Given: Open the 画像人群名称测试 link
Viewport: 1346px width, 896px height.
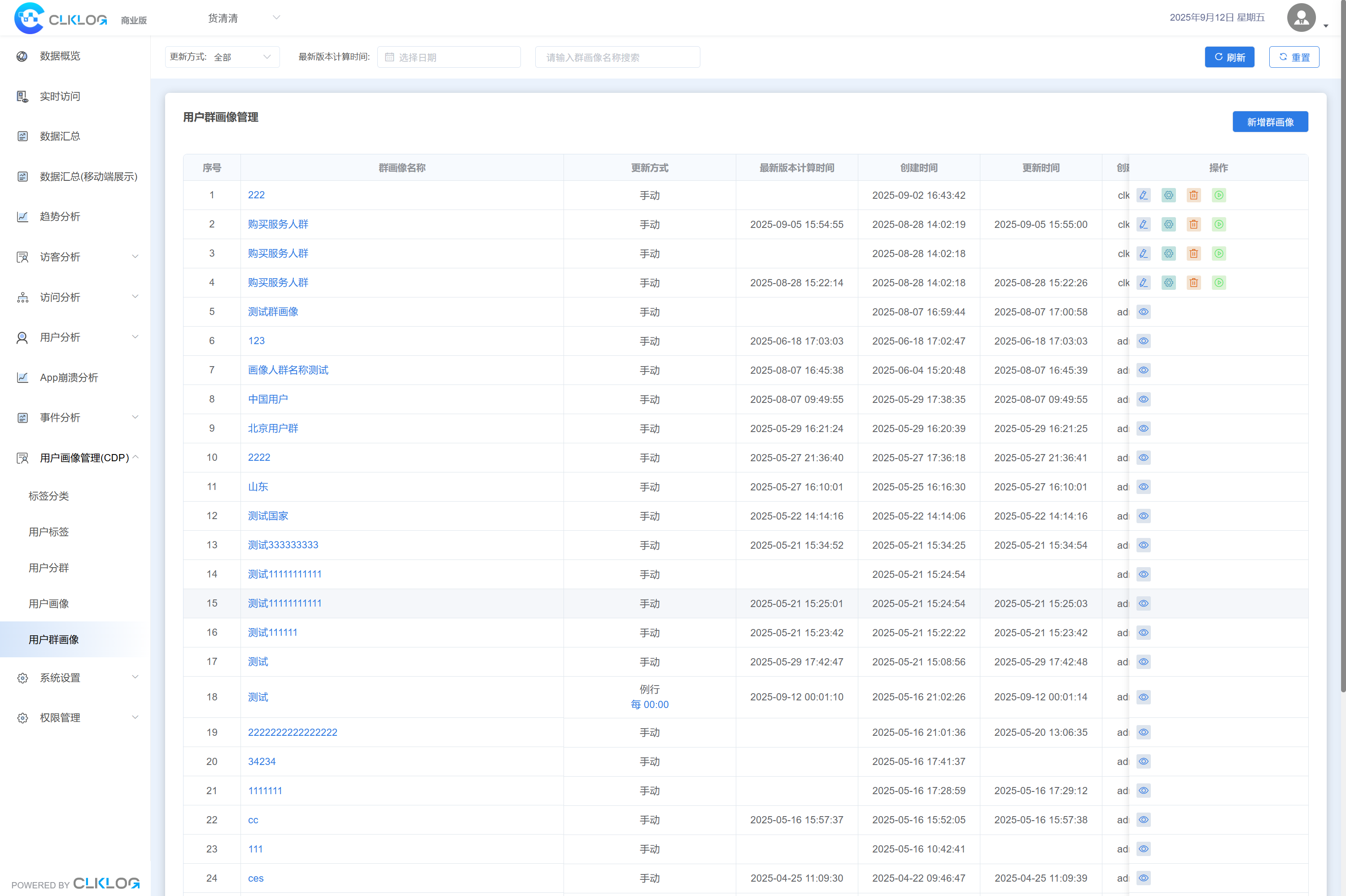Looking at the screenshot, I should pos(288,370).
